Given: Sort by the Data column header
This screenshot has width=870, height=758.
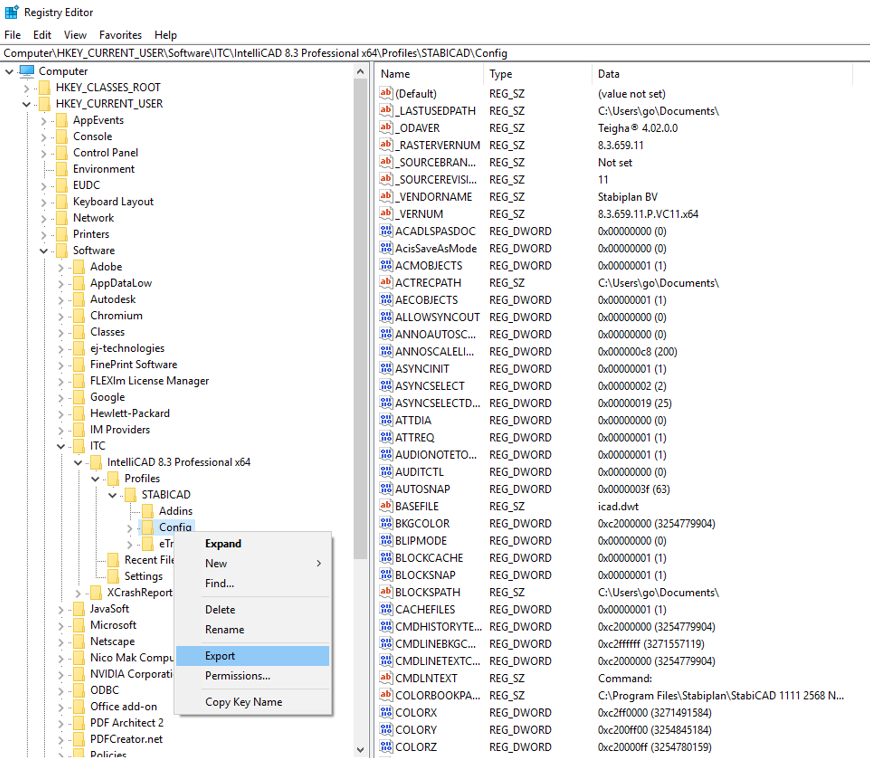Looking at the screenshot, I should [721, 74].
